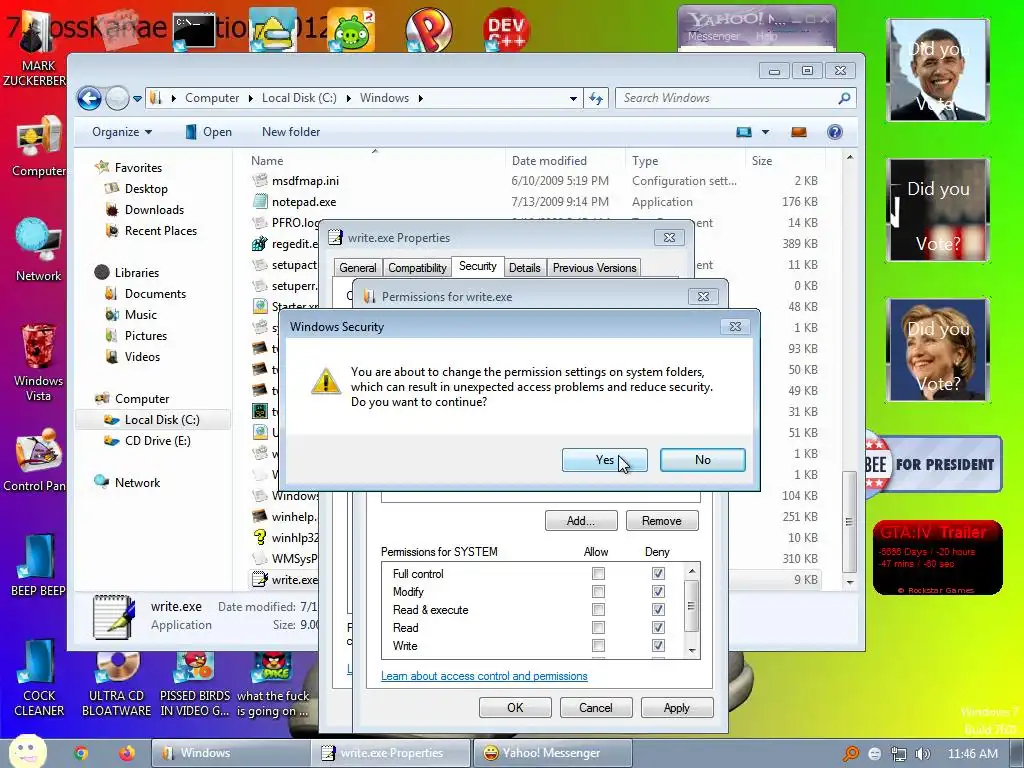Image resolution: width=1024 pixels, height=768 pixels.
Task: Click the permissions list scrollbar down arrow
Action: (692, 651)
